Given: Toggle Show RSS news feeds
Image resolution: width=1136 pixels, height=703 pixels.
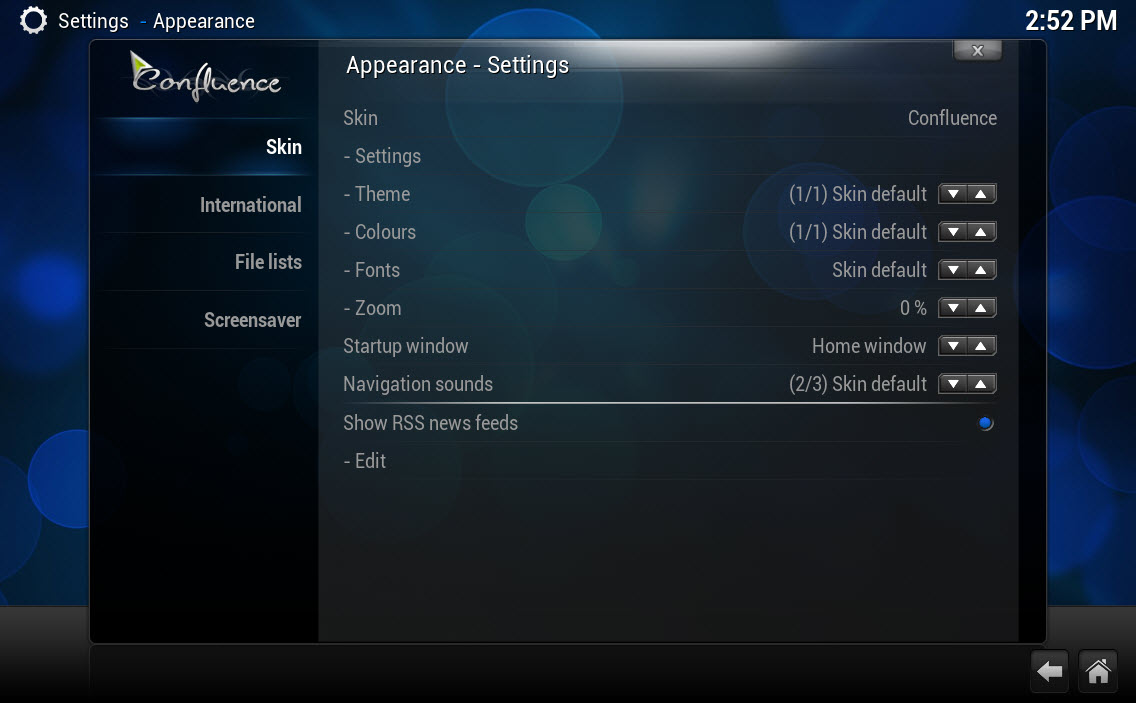Looking at the screenshot, I should click(x=985, y=423).
